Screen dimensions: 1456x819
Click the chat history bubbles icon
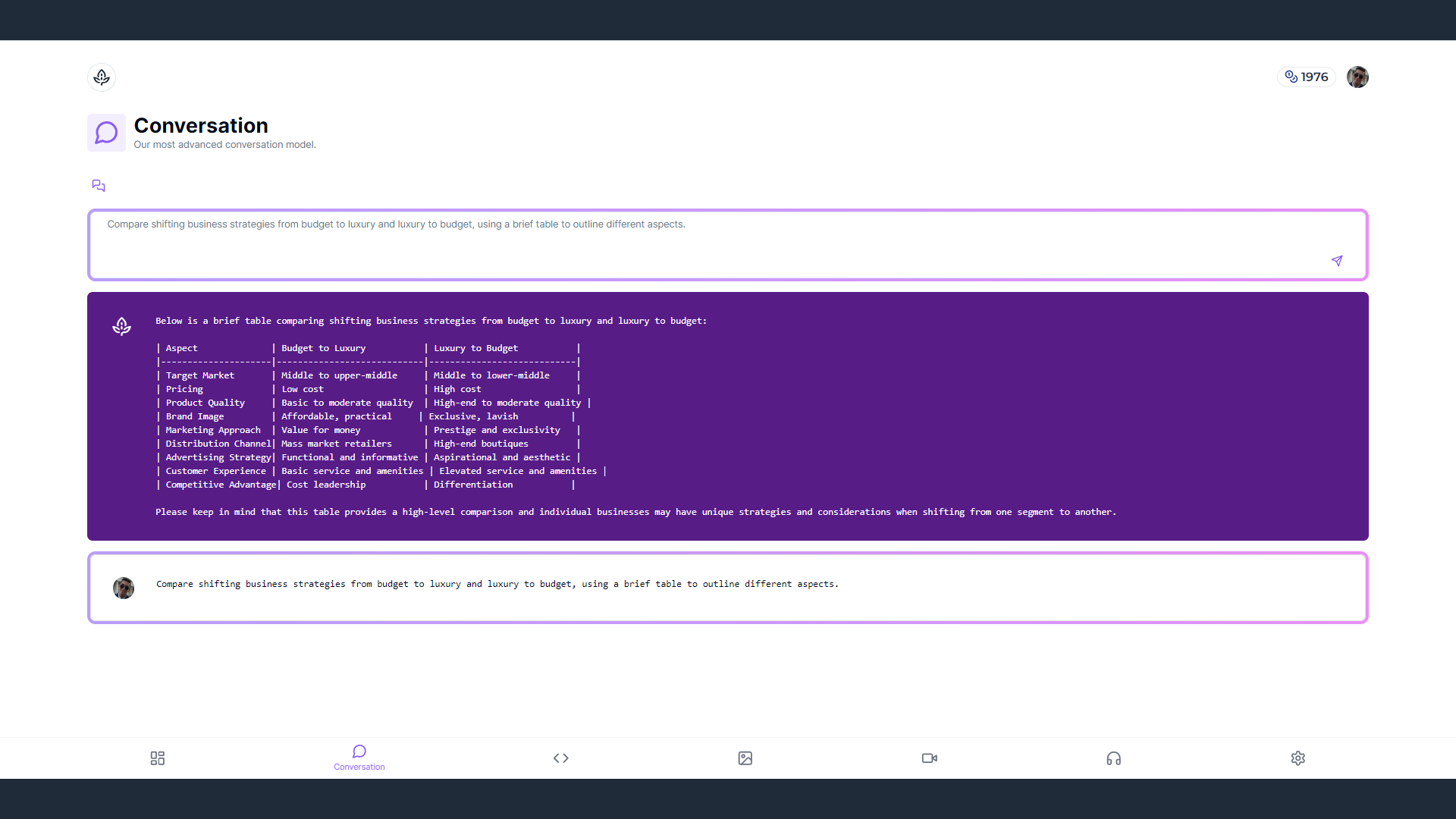(99, 186)
